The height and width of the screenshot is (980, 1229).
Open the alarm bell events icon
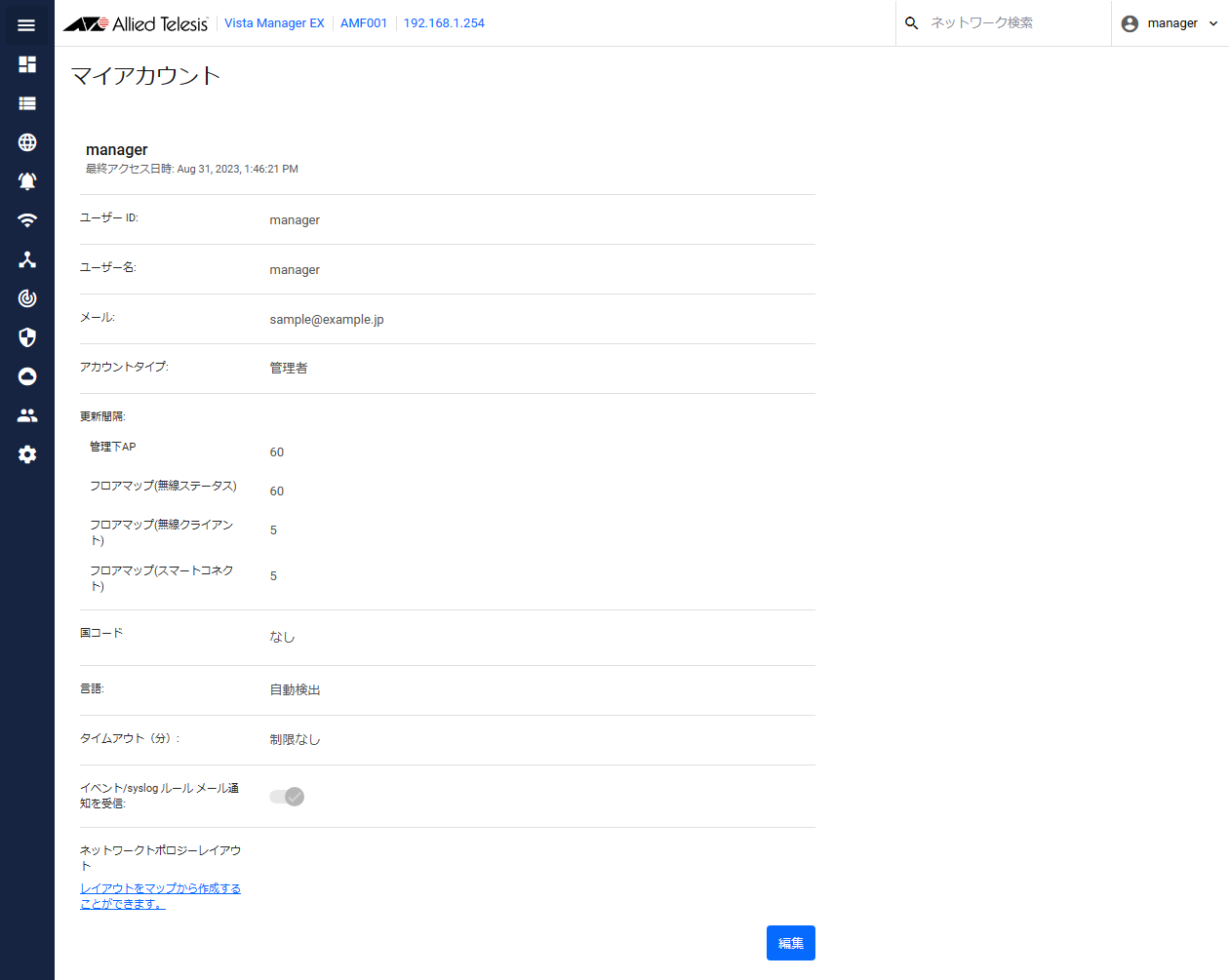pyautogui.click(x=27, y=181)
